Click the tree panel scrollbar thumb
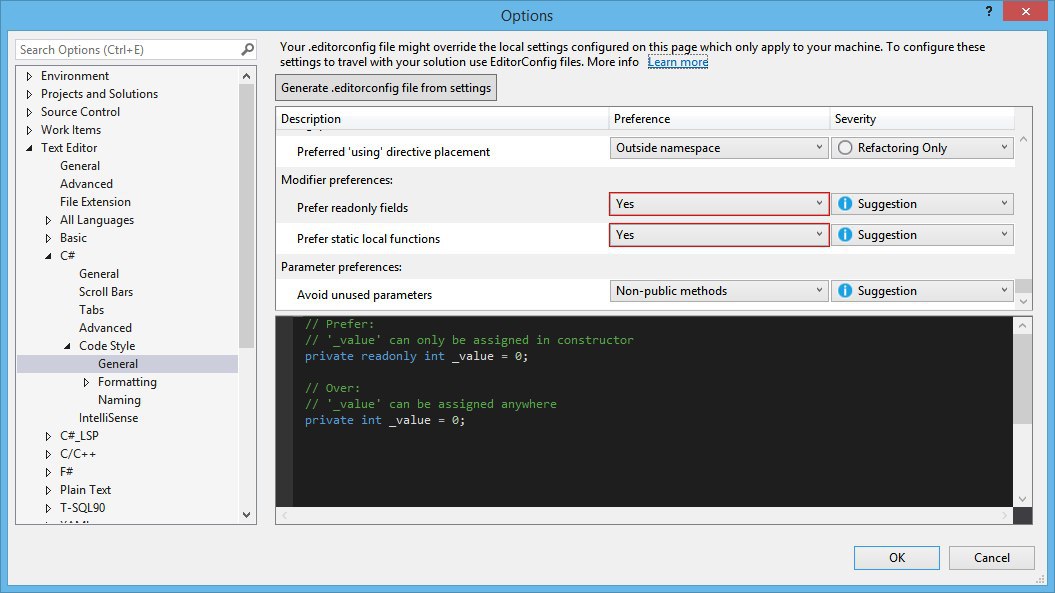This screenshot has width=1055, height=593. pyautogui.click(x=246, y=215)
